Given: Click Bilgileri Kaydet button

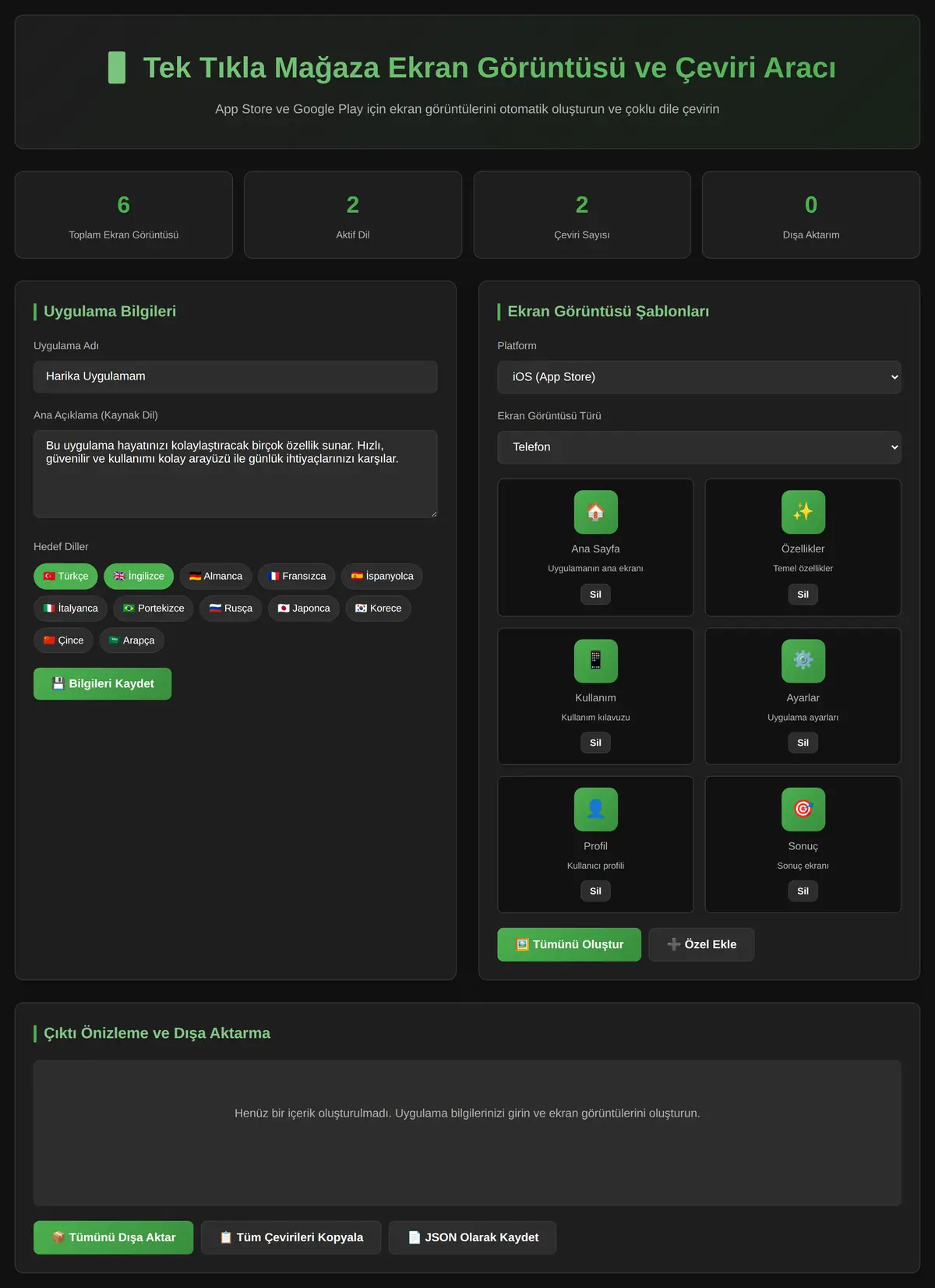Looking at the screenshot, I should 102,683.
